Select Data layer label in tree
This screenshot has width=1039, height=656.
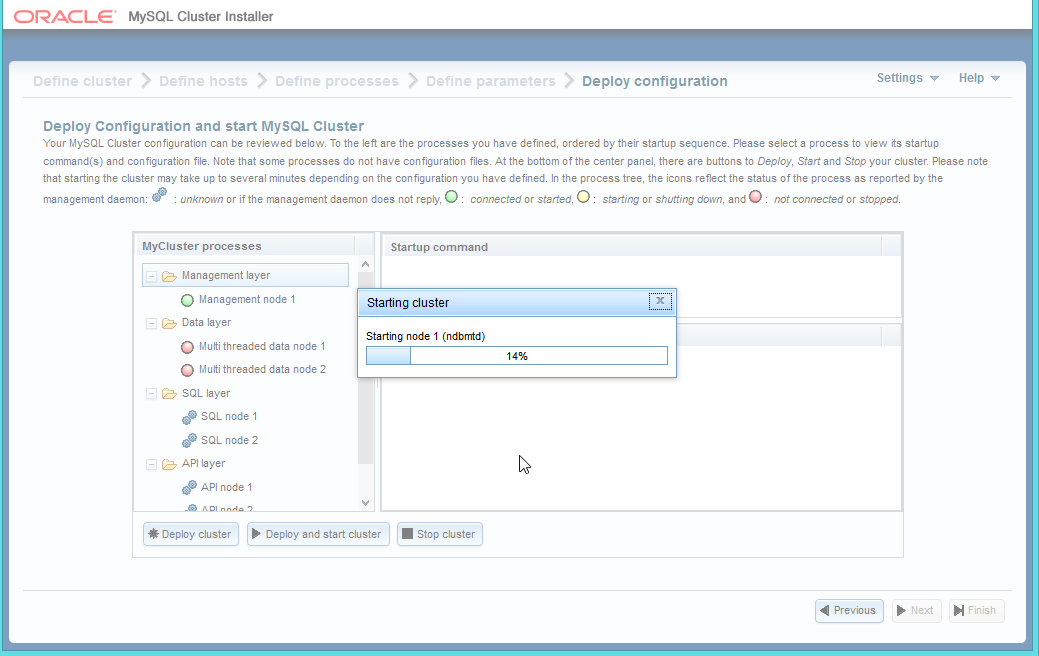coord(207,323)
